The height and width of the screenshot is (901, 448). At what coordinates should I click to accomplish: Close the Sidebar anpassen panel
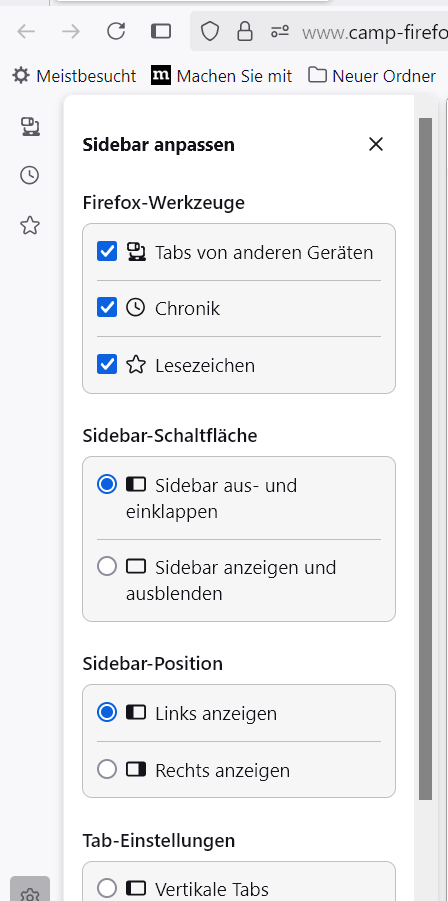(x=376, y=144)
